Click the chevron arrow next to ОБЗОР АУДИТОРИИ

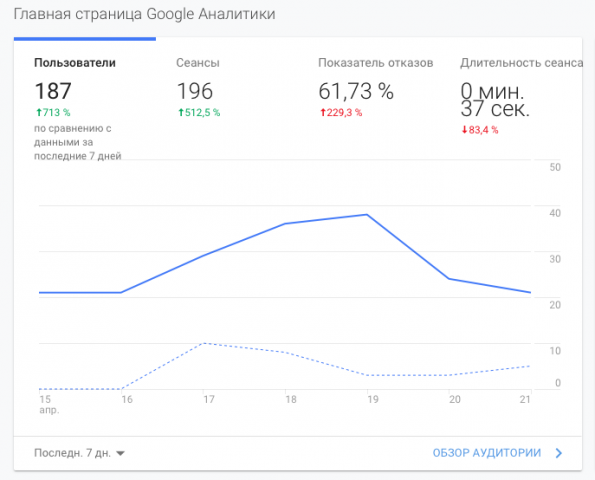pos(559,453)
